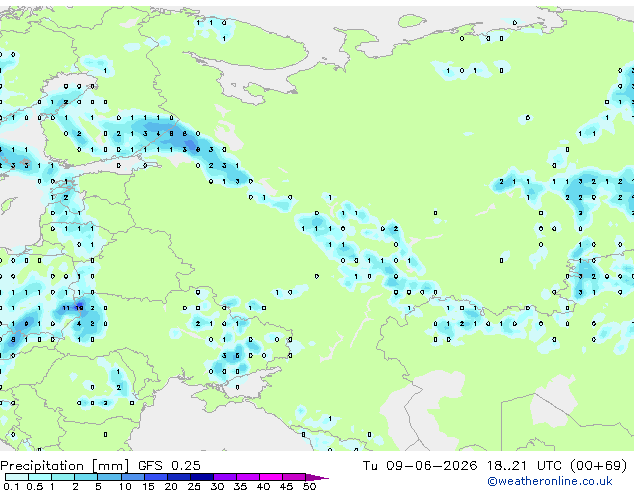634x490 pixels.
Task: Choose the 40–45 mm legend swatch
Action: point(271,477)
